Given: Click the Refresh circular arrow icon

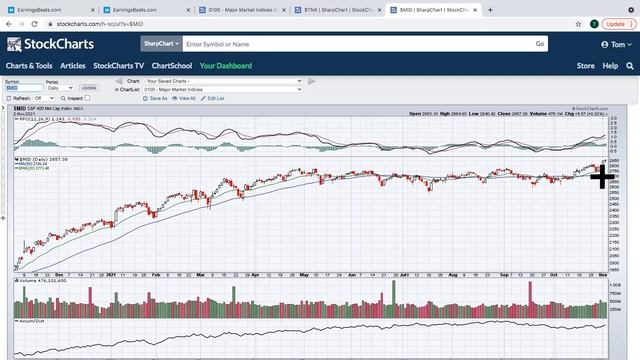Looking at the screenshot, I should tap(9, 98).
